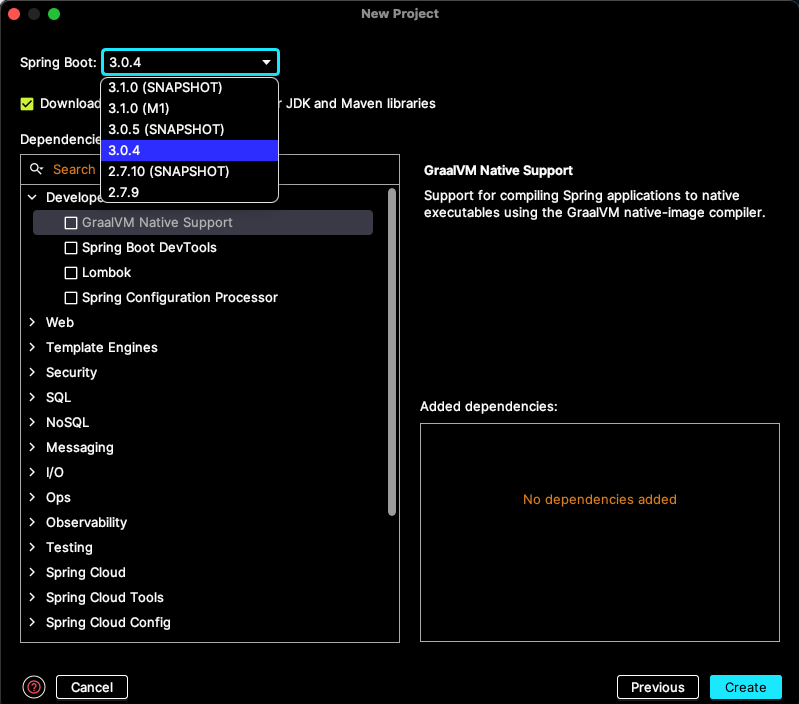Select version 2.7.9
Viewport: 799px width, 704px height.
click(190, 192)
